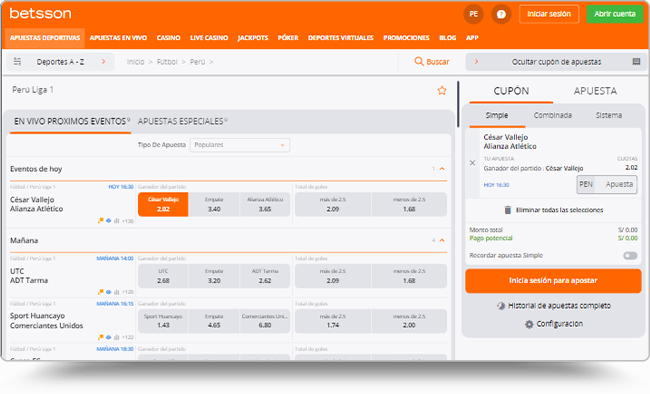Click the sports filter icon beside Deportes A-Z

point(17,61)
